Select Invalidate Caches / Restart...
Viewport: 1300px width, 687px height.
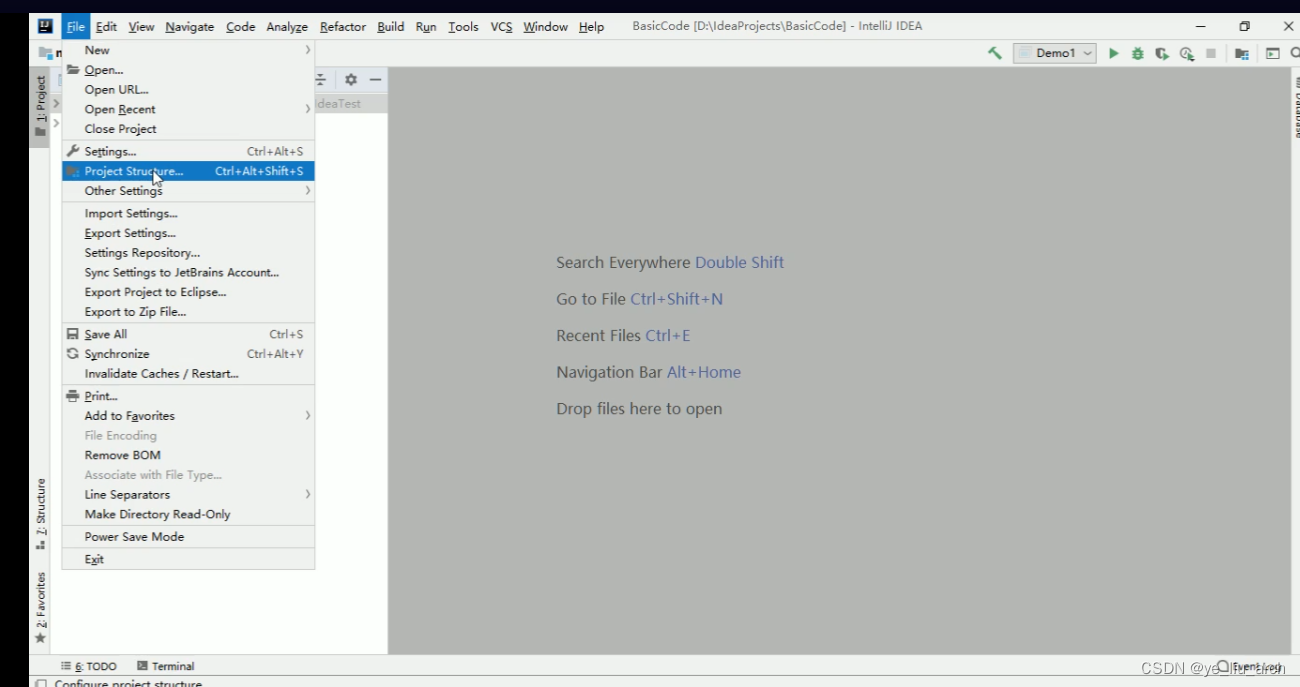tap(188, 374)
